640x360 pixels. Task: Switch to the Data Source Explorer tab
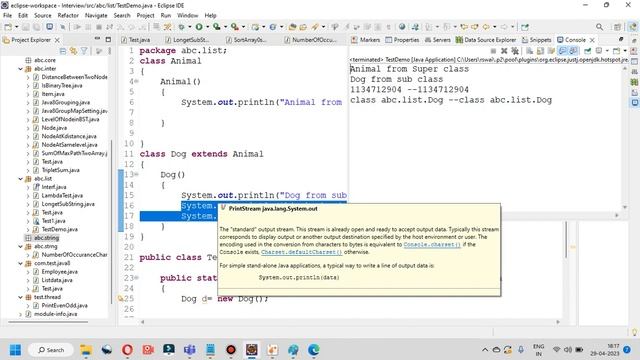[x=486, y=40]
